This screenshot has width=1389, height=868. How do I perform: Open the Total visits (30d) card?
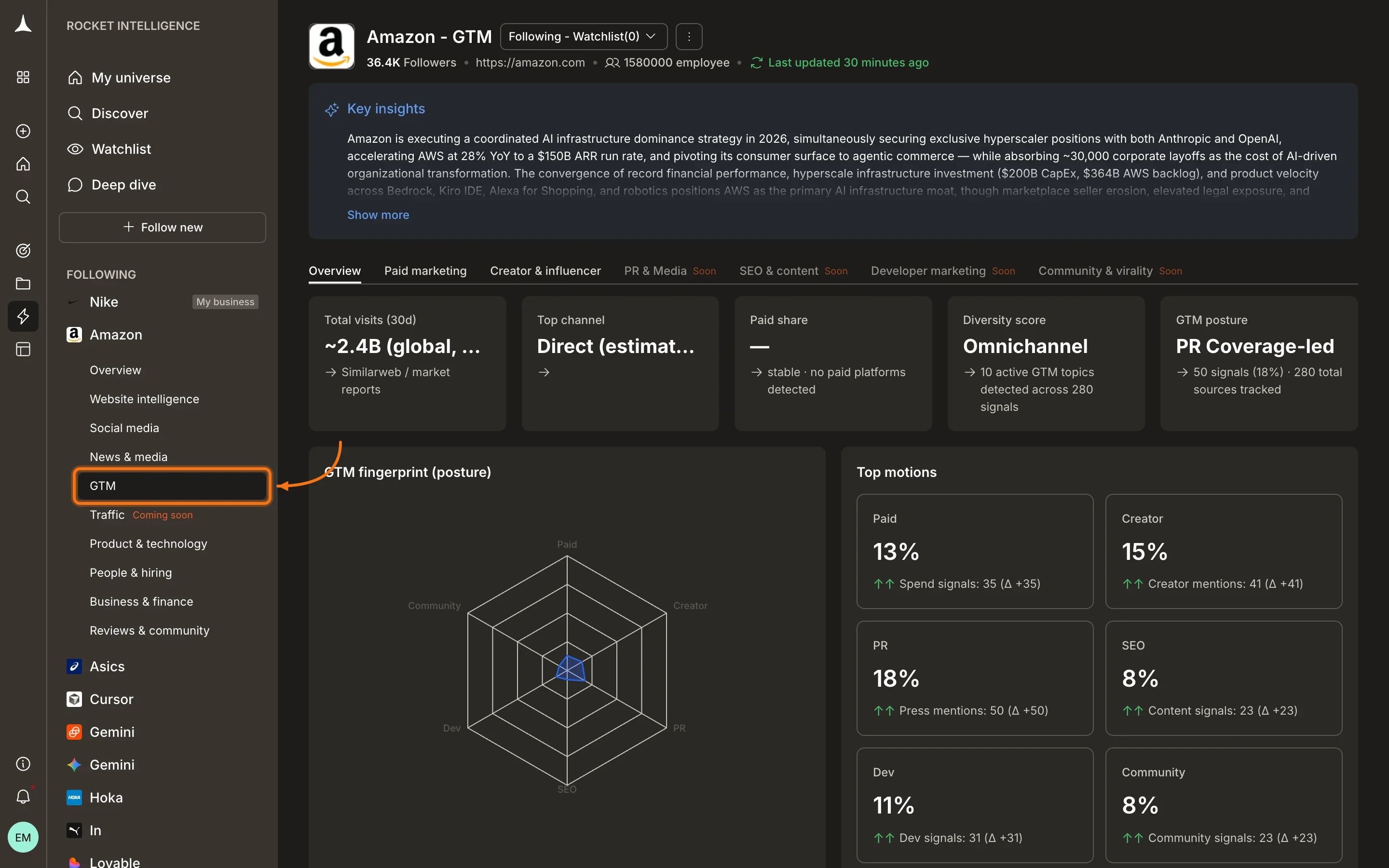click(x=407, y=364)
